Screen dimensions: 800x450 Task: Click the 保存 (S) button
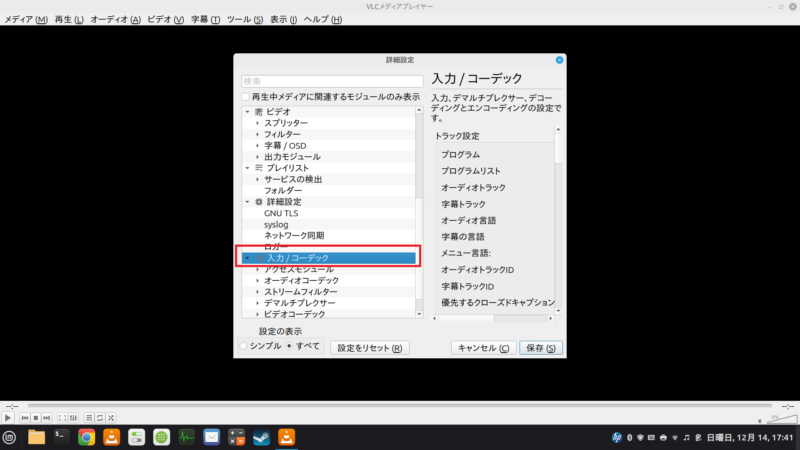coord(540,348)
